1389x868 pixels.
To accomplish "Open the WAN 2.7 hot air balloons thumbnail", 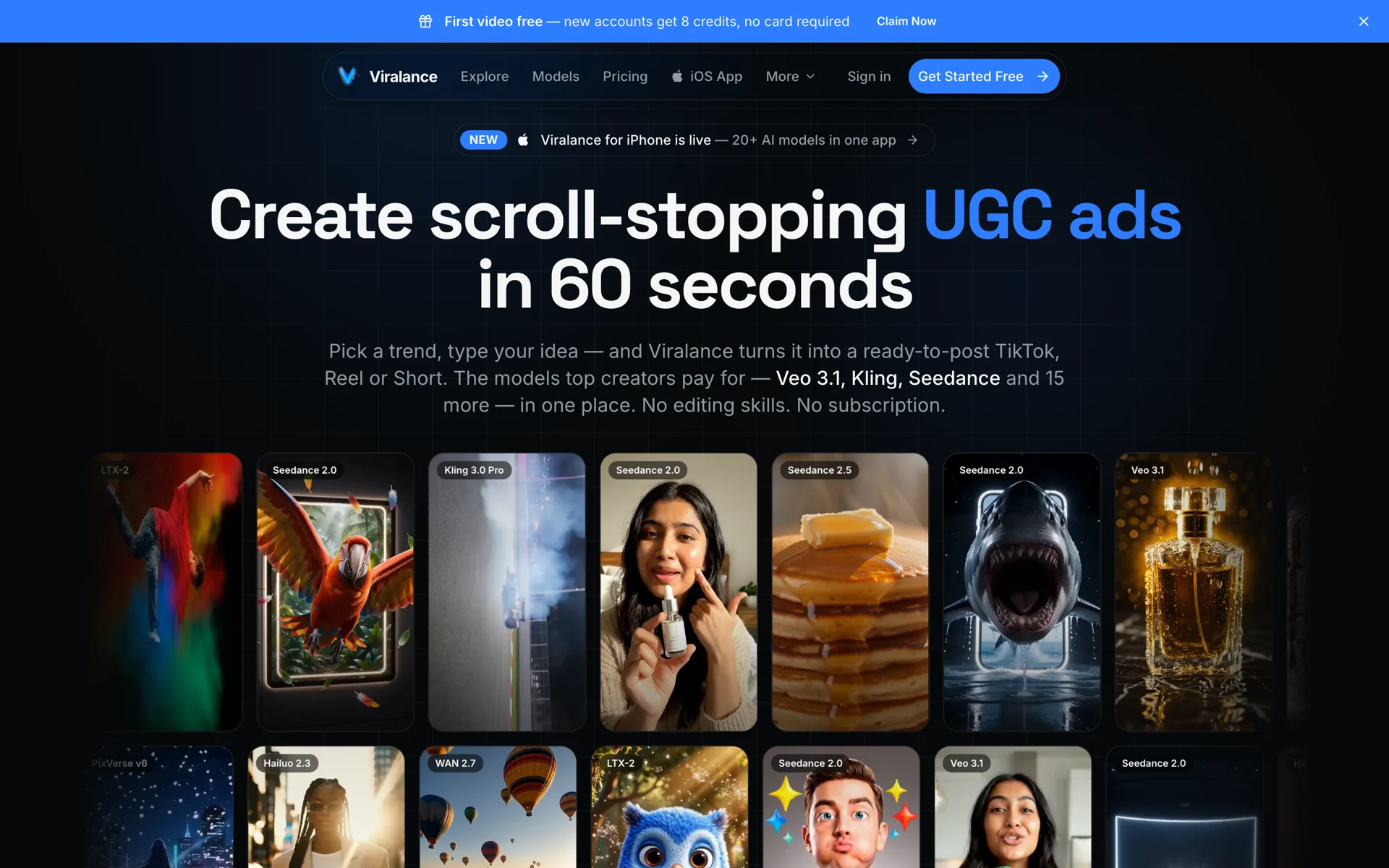I will coord(498,807).
